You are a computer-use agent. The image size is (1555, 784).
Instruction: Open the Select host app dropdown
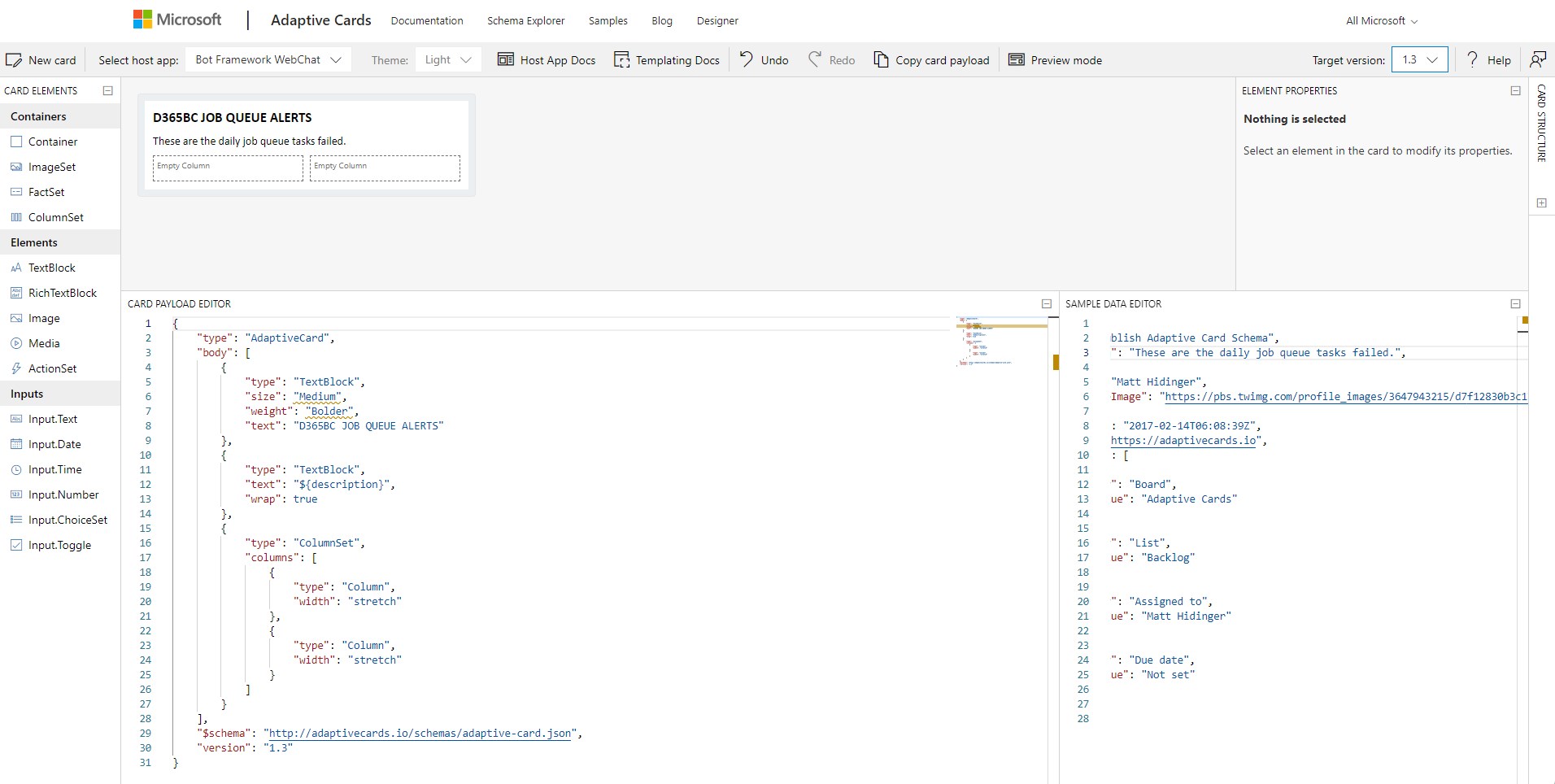pyautogui.click(x=268, y=59)
